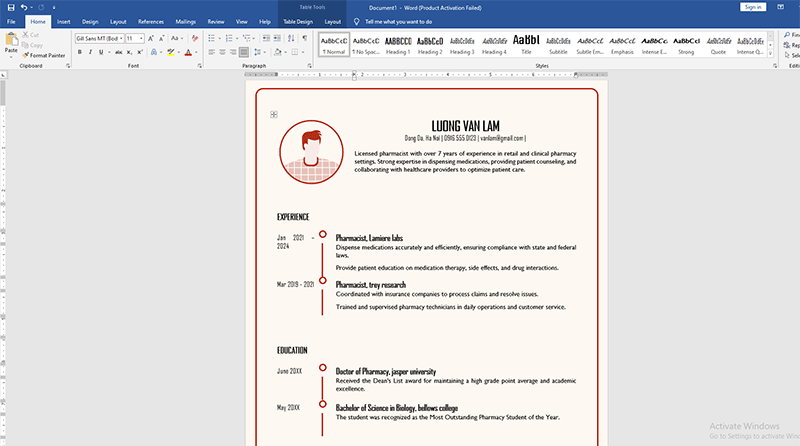Click the Sort A-Z icon
This screenshot has height=446, width=800.
pos(291,38)
